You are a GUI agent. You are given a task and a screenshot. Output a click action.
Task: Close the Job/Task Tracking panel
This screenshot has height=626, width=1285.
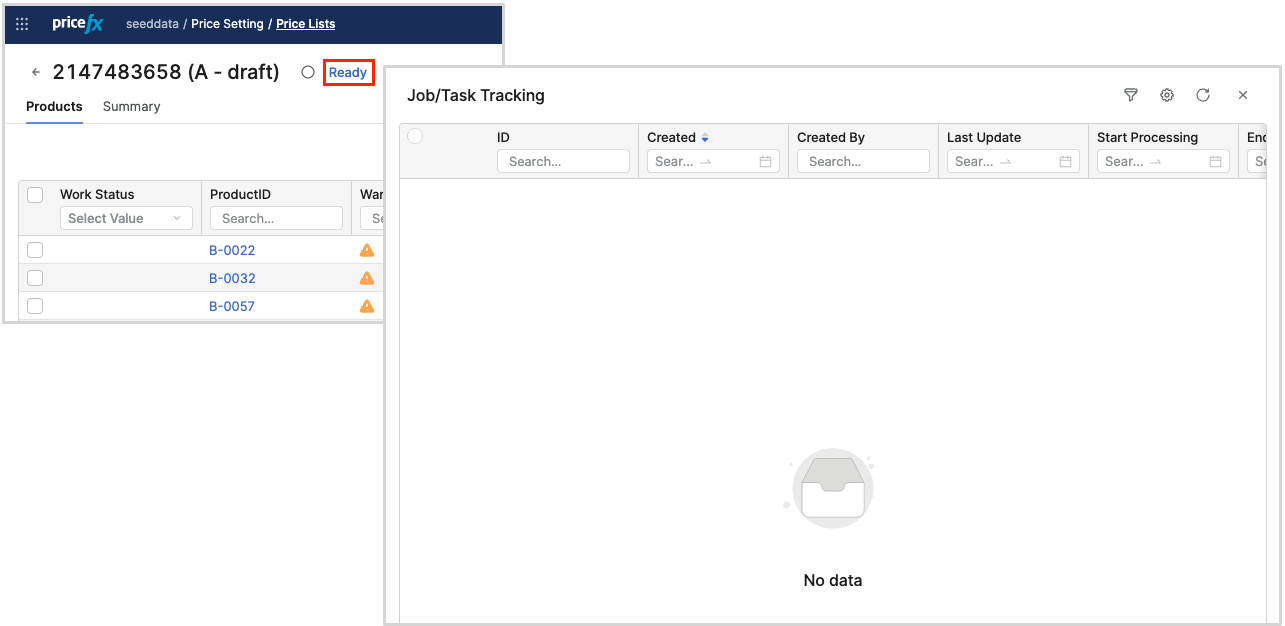coord(1243,95)
